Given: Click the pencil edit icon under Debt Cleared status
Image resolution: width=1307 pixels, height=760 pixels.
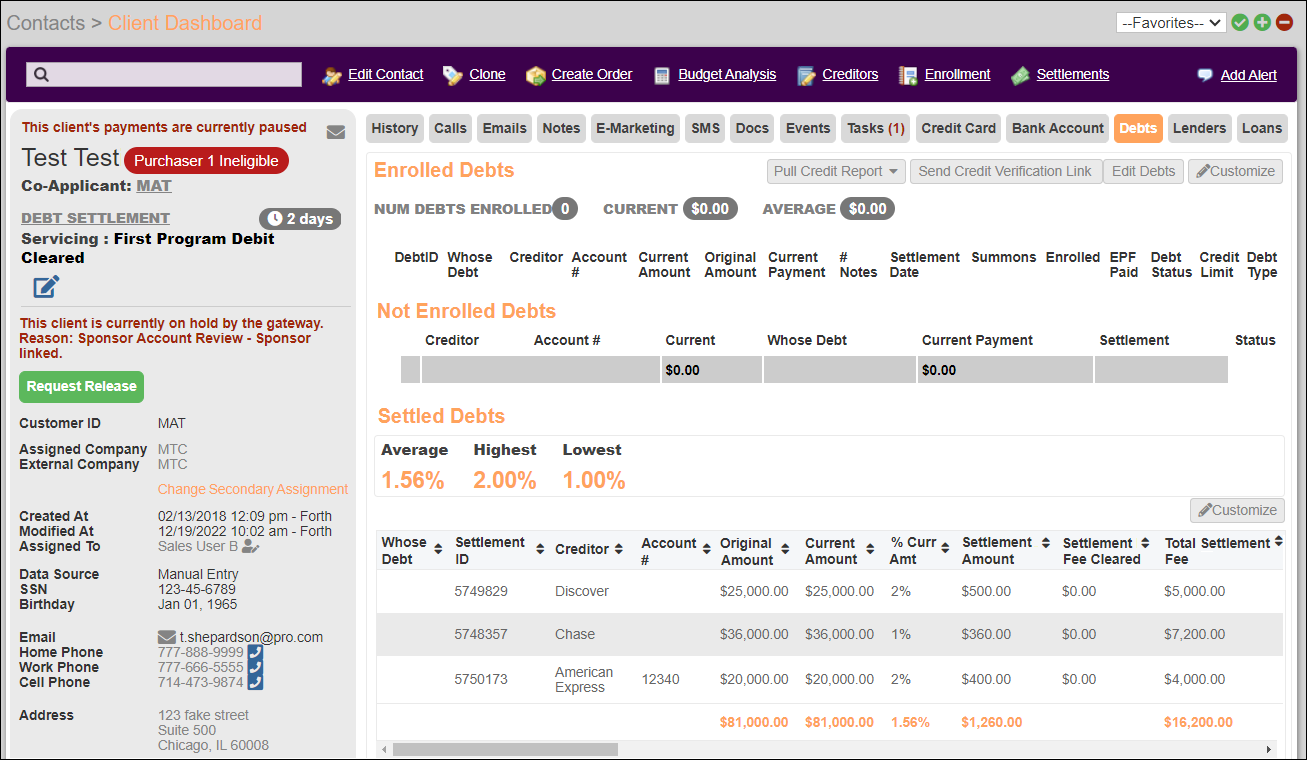Looking at the screenshot, I should pyautogui.click(x=43, y=285).
